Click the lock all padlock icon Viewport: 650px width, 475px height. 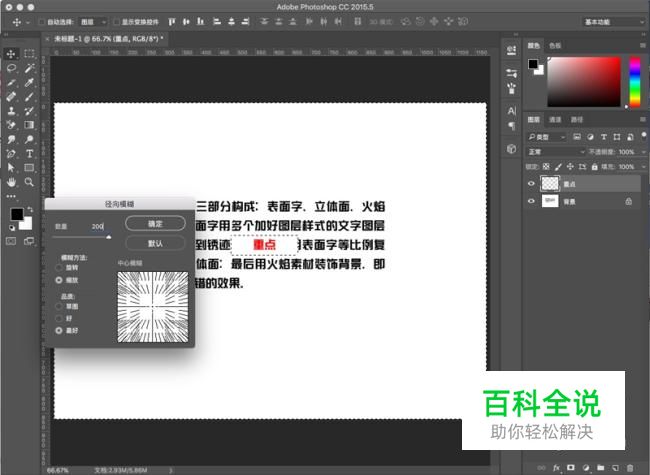(594, 167)
